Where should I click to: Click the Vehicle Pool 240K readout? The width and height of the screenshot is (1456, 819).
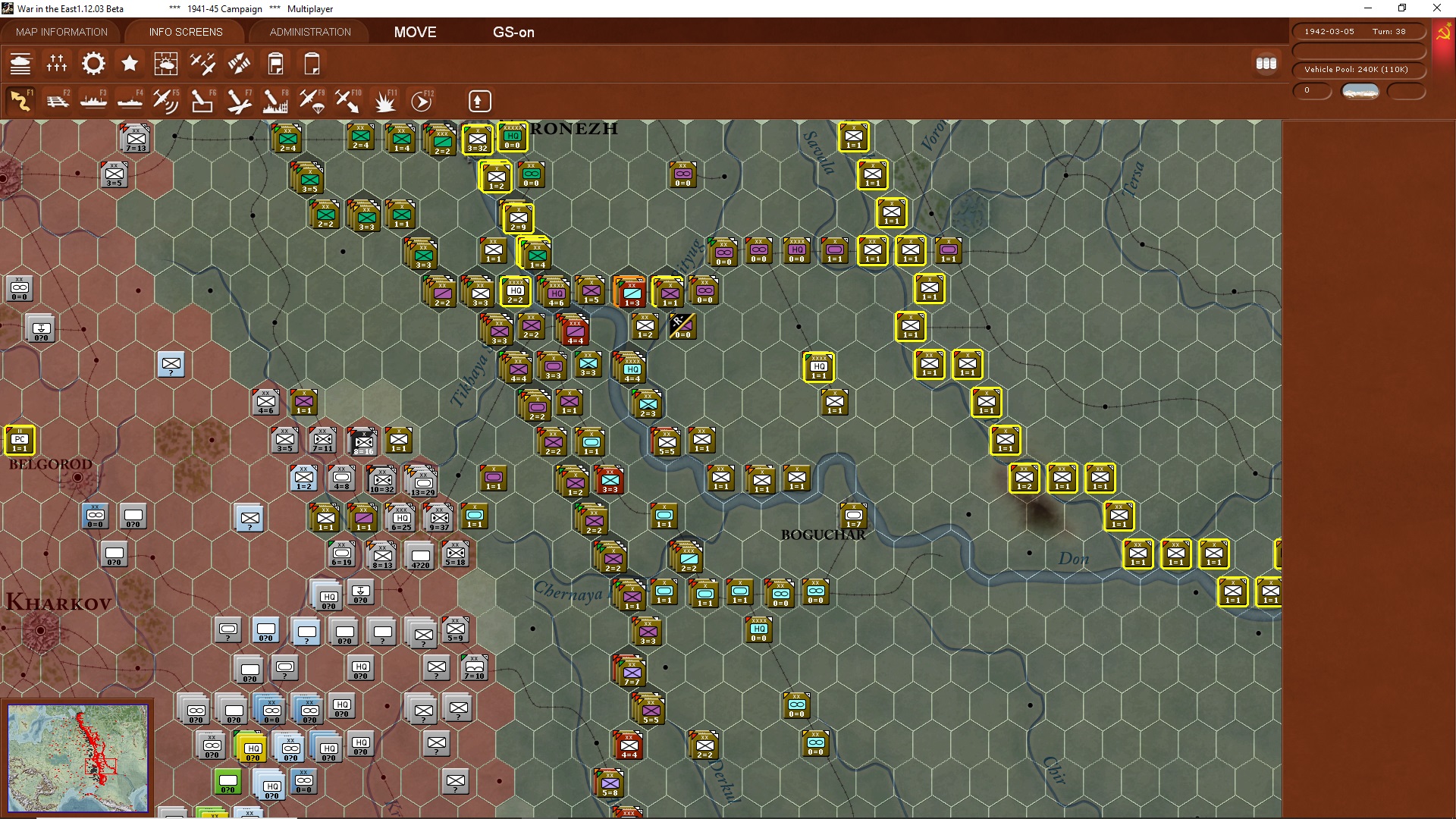(x=1358, y=70)
